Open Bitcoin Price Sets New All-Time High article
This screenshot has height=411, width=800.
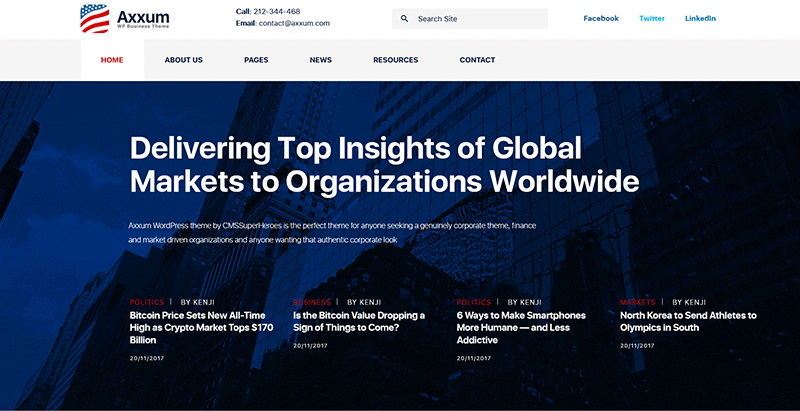point(202,328)
